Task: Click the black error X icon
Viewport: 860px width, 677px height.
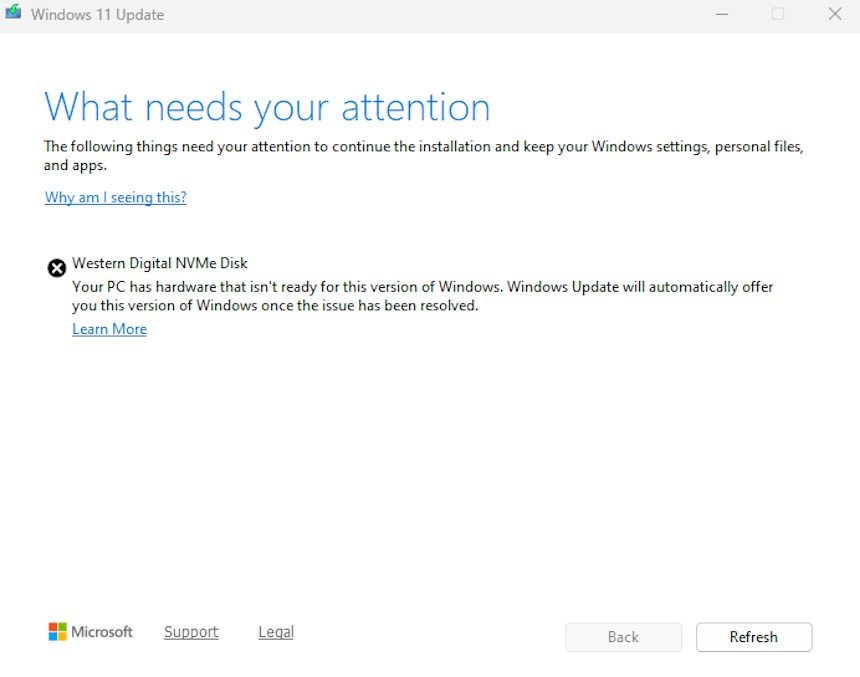Action: [x=56, y=268]
